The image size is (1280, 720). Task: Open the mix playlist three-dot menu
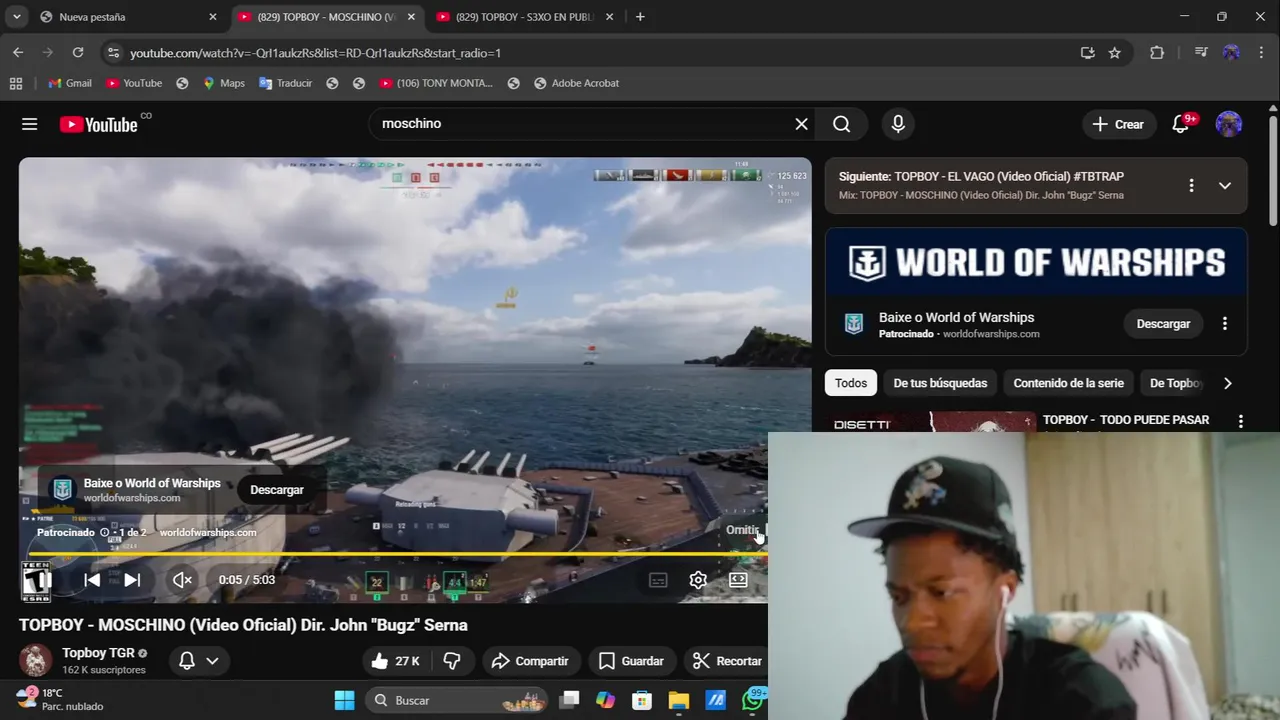(1191, 185)
